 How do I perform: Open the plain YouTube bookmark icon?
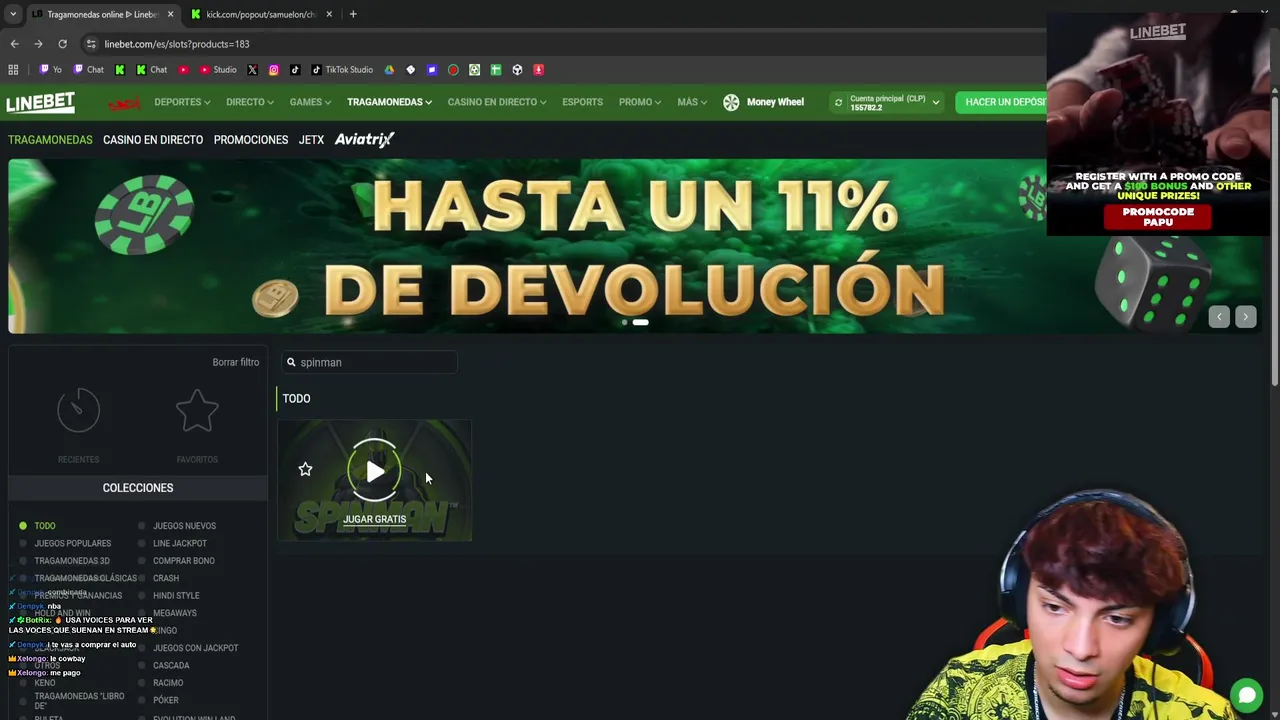[183, 70]
